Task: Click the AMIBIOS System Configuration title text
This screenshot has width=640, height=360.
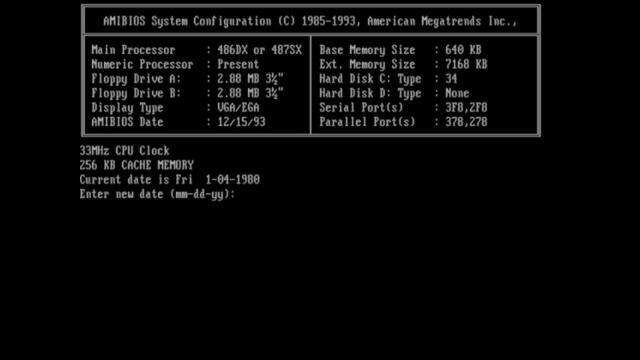Action: tap(310, 21)
